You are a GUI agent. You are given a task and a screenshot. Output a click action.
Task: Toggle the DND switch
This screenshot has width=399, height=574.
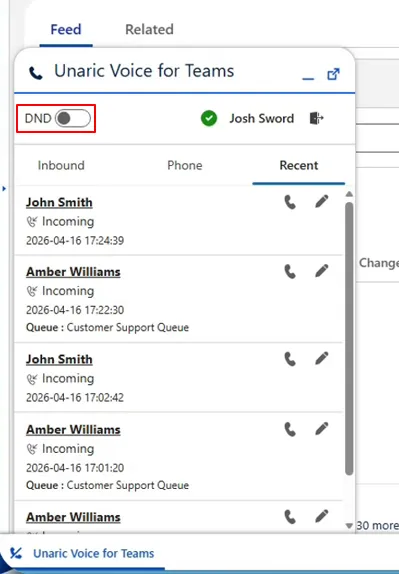pyautogui.click(x=72, y=118)
